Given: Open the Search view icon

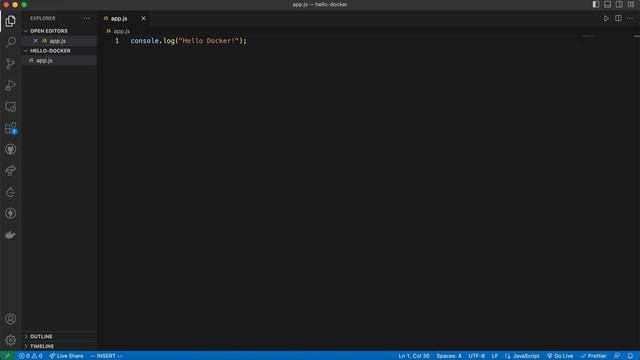Looking at the screenshot, I should click(11, 42).
